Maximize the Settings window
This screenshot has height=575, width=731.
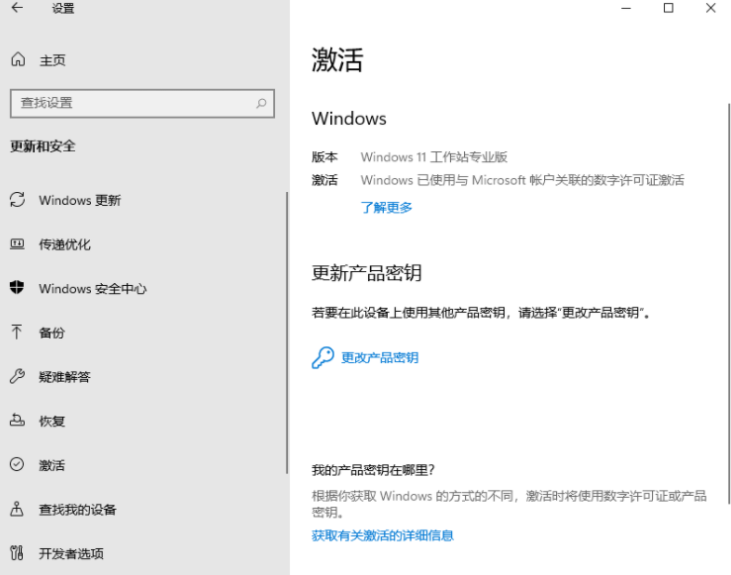pyautogui.click(x=668, y=9)
